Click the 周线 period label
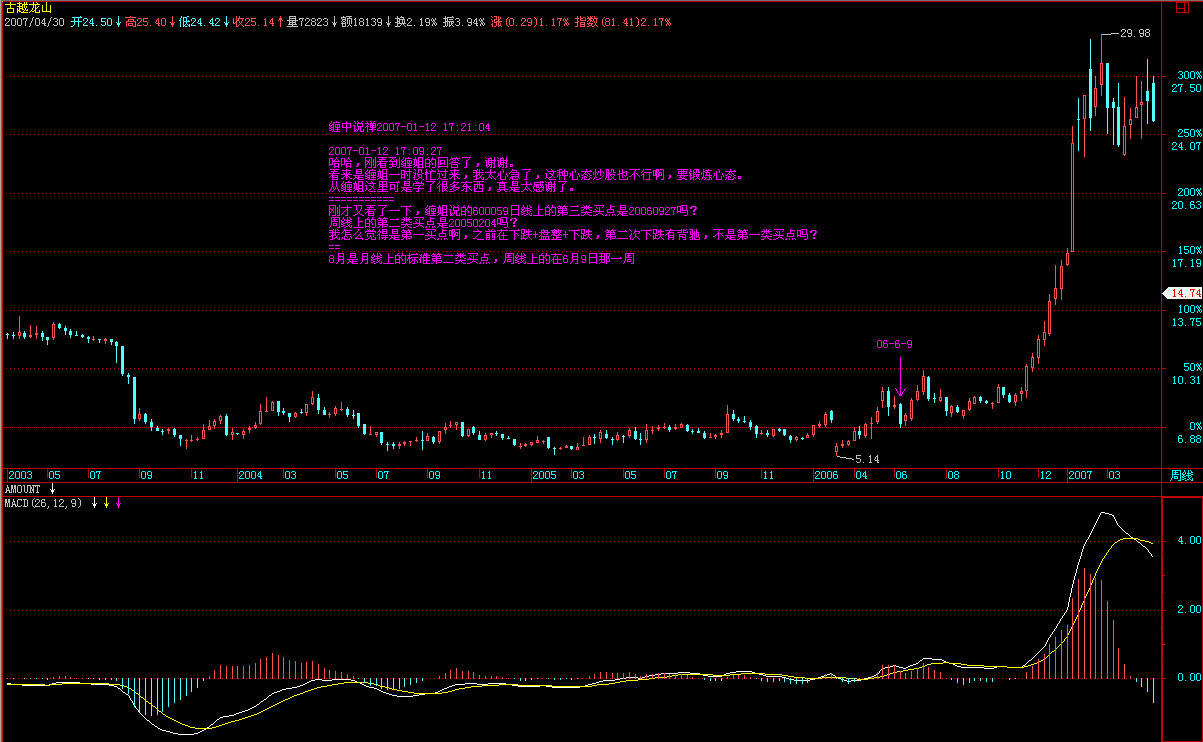Screen dimensions: 1203x742 tap(1181, 475)
